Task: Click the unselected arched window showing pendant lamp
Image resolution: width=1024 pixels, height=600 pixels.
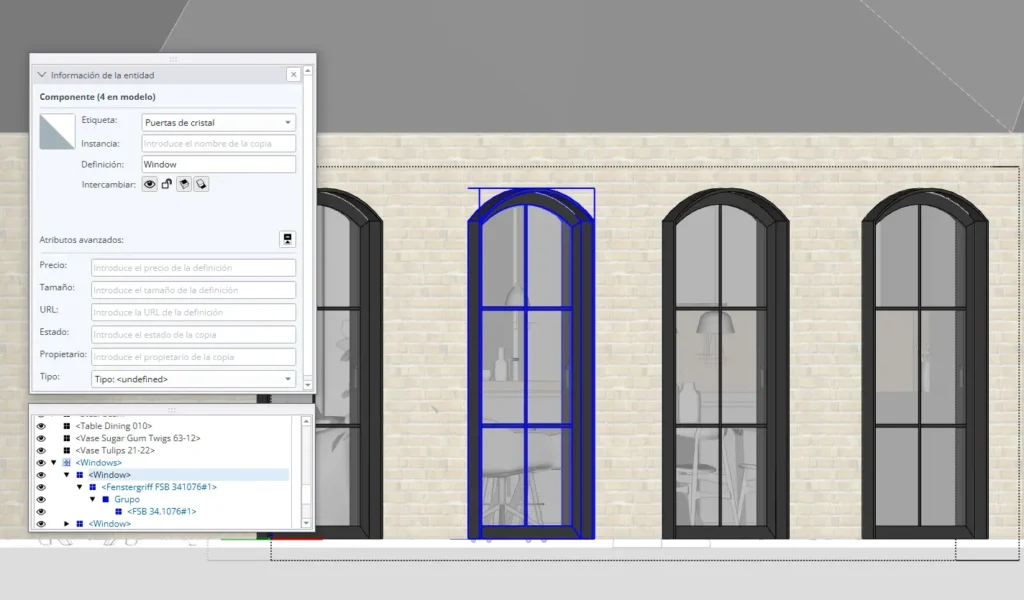Action: click(726, 366)
